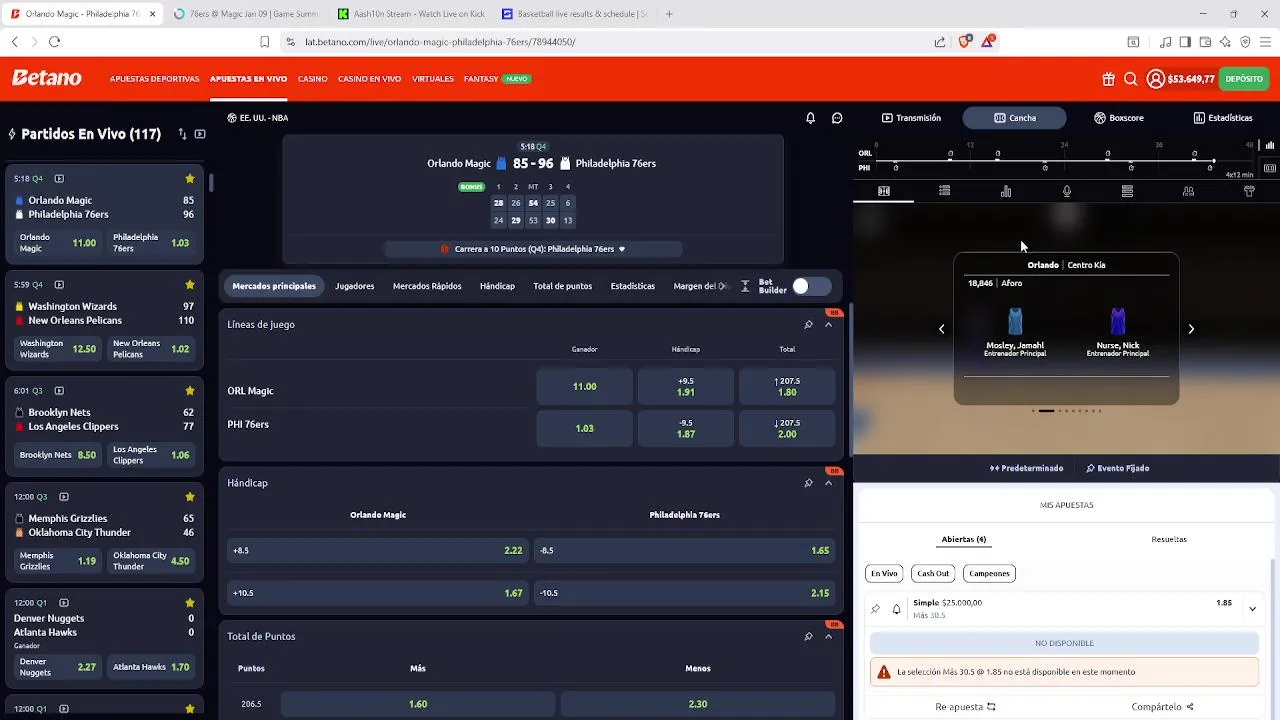Select the play-by-play list icon

(944, 191)
